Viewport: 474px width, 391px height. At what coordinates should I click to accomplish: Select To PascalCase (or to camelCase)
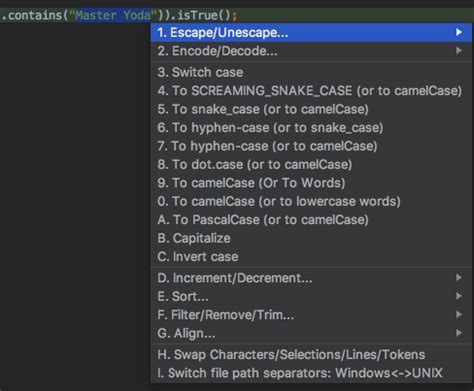[311, 220]
